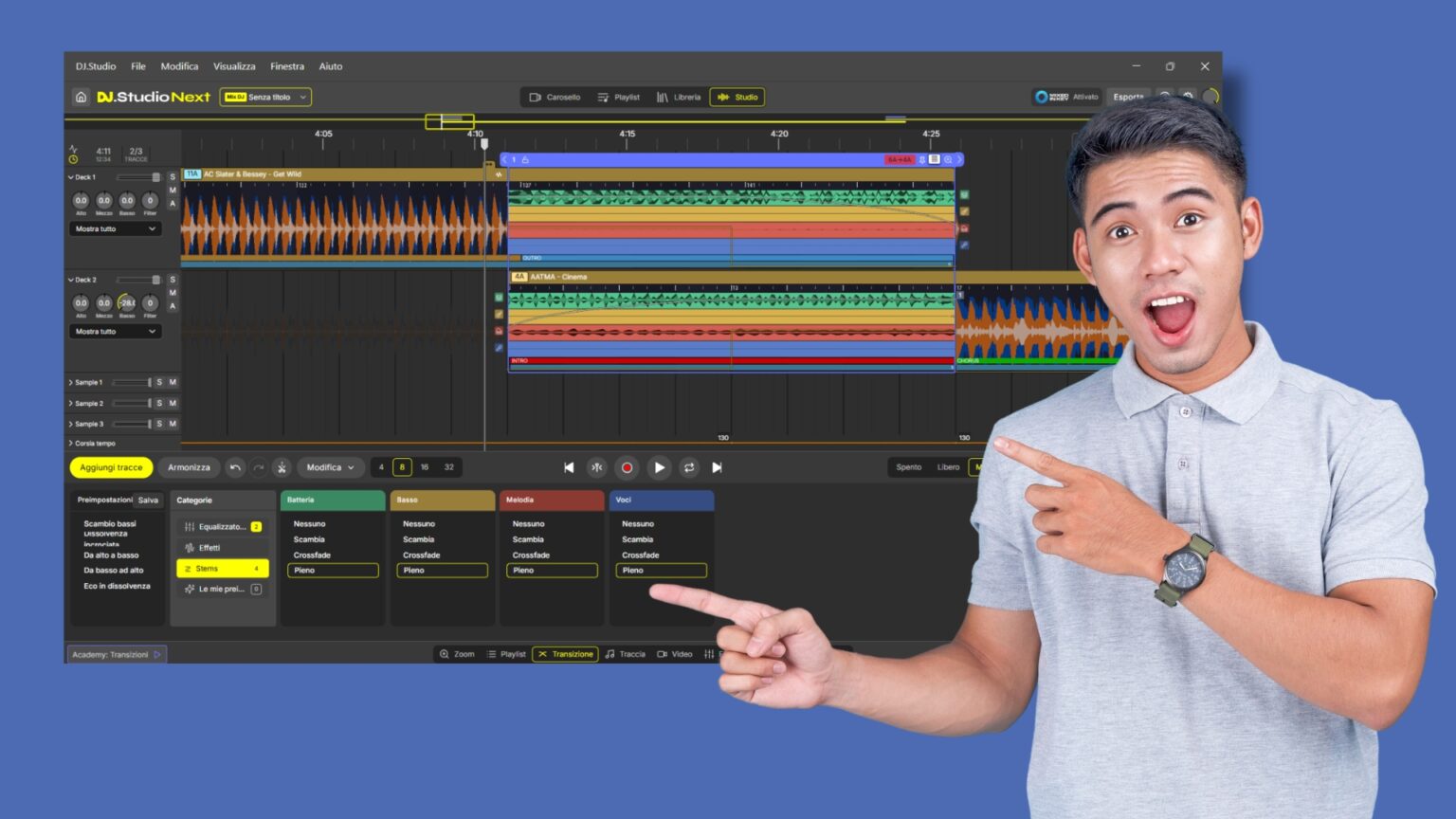
Task: Open Deck 1 Mostra tutto dropdown
Action: [x=115, y=228]
